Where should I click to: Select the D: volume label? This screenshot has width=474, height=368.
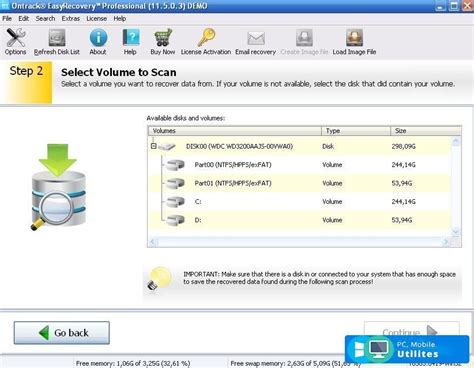pyautogui.click(x=198, y=220)
